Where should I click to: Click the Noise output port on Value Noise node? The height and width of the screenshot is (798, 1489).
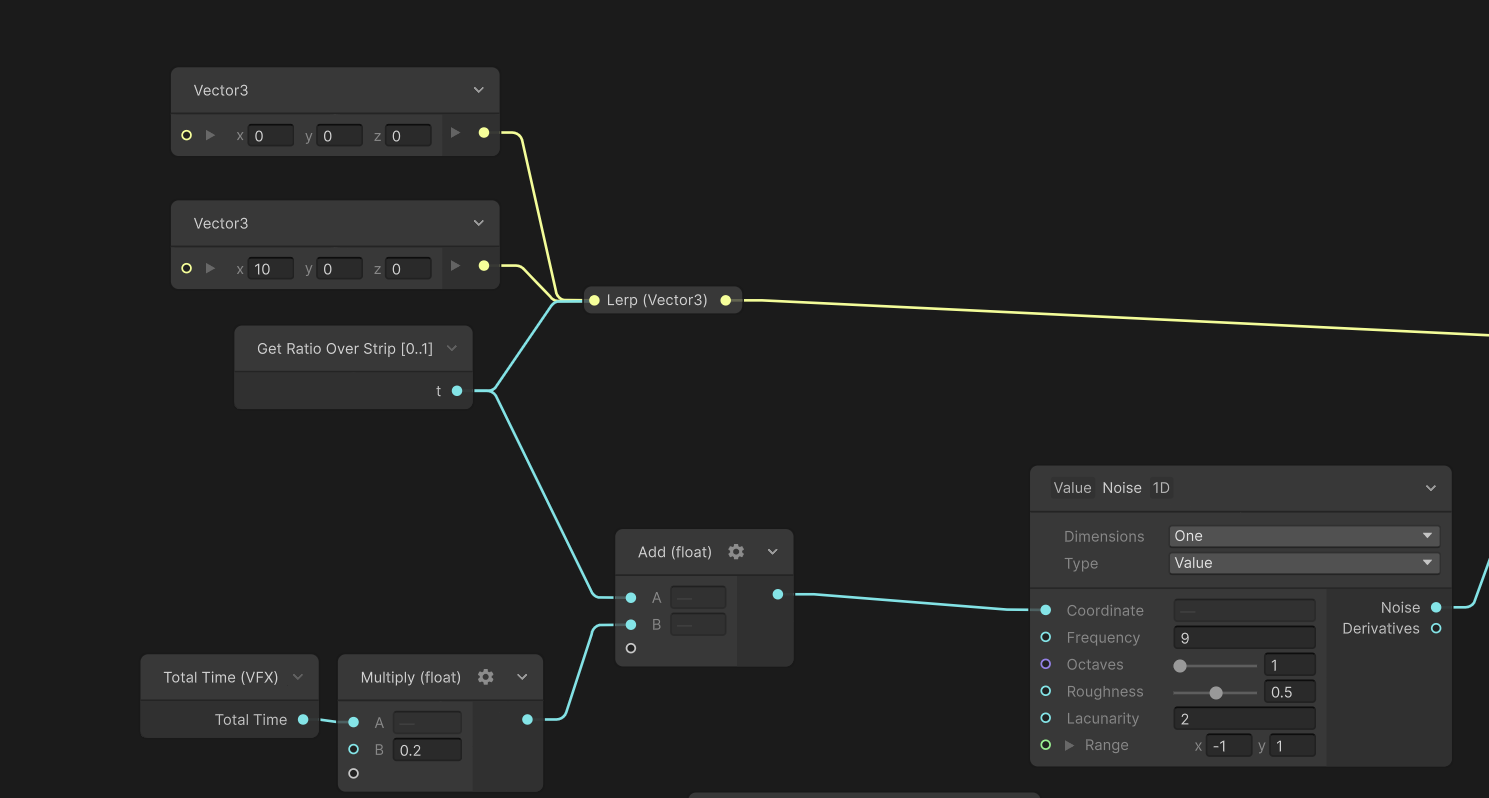point(1435,607)
